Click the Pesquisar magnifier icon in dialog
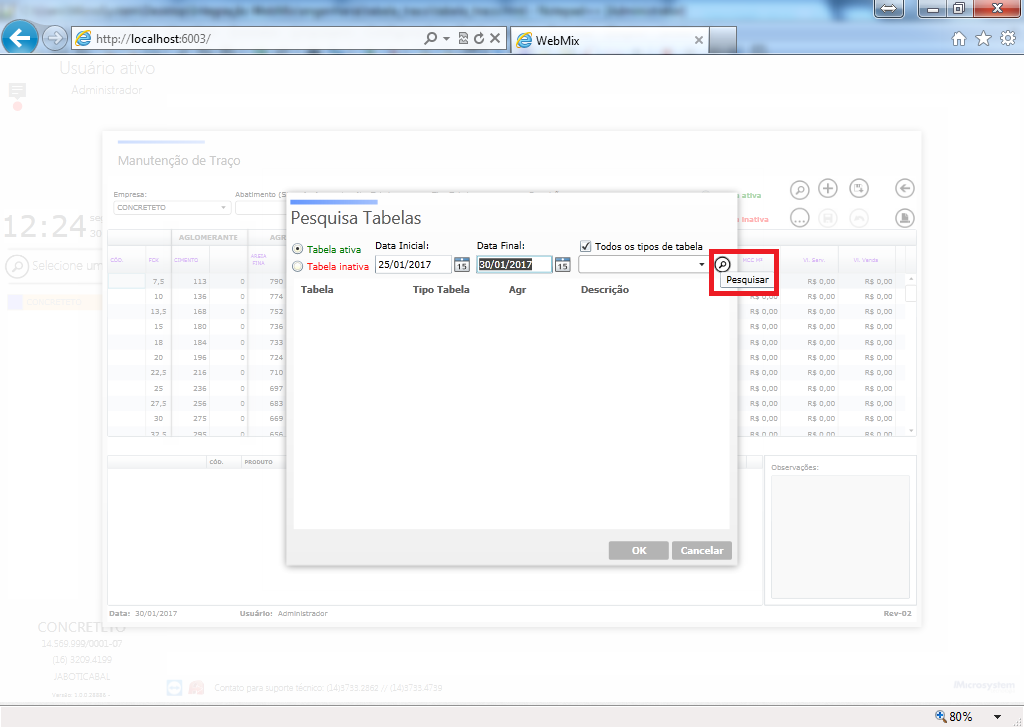The height and width of the screenshot is (728, 1024). pos(722,264)
